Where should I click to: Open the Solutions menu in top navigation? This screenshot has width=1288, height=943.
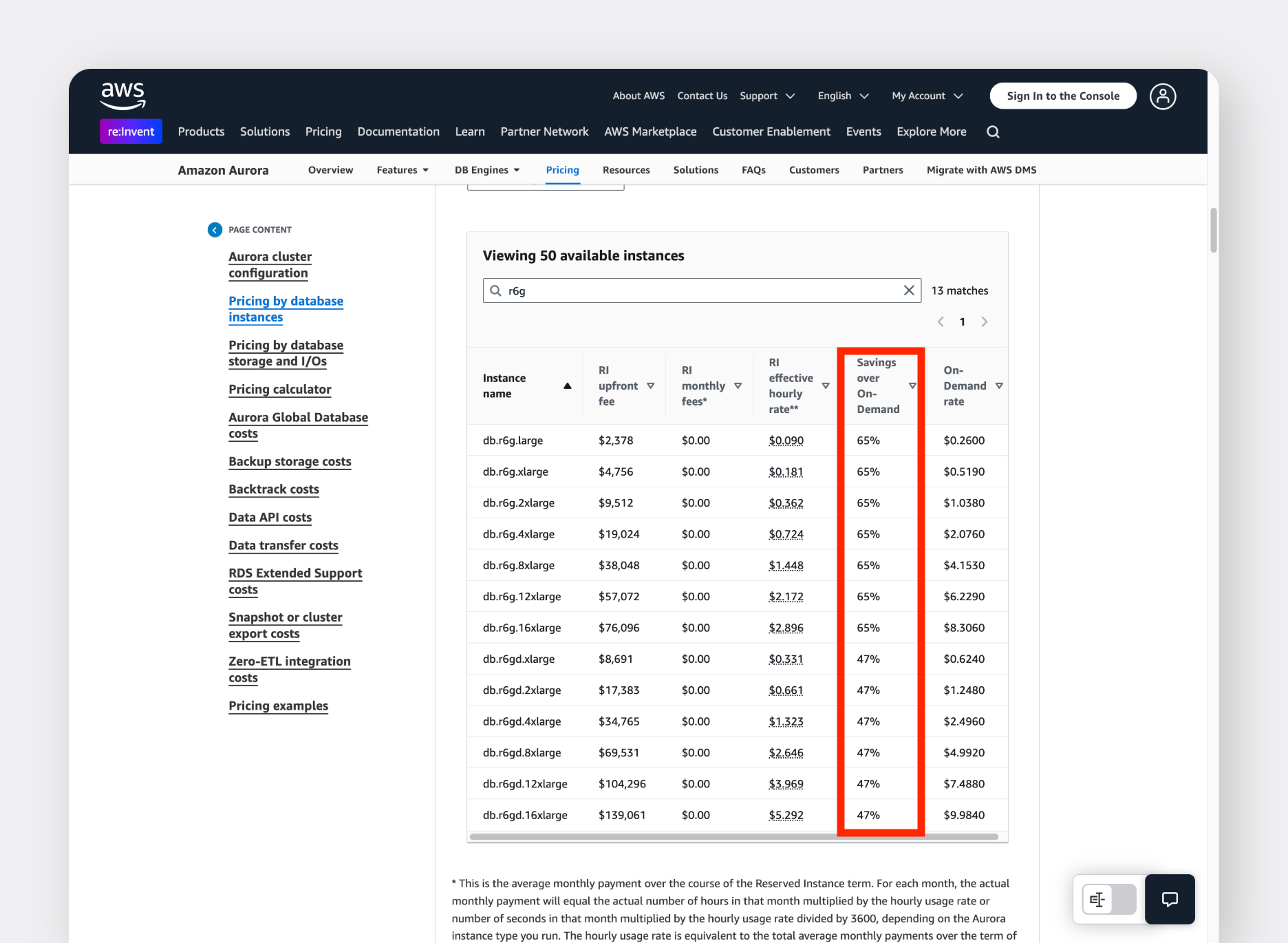coord(265,131)
